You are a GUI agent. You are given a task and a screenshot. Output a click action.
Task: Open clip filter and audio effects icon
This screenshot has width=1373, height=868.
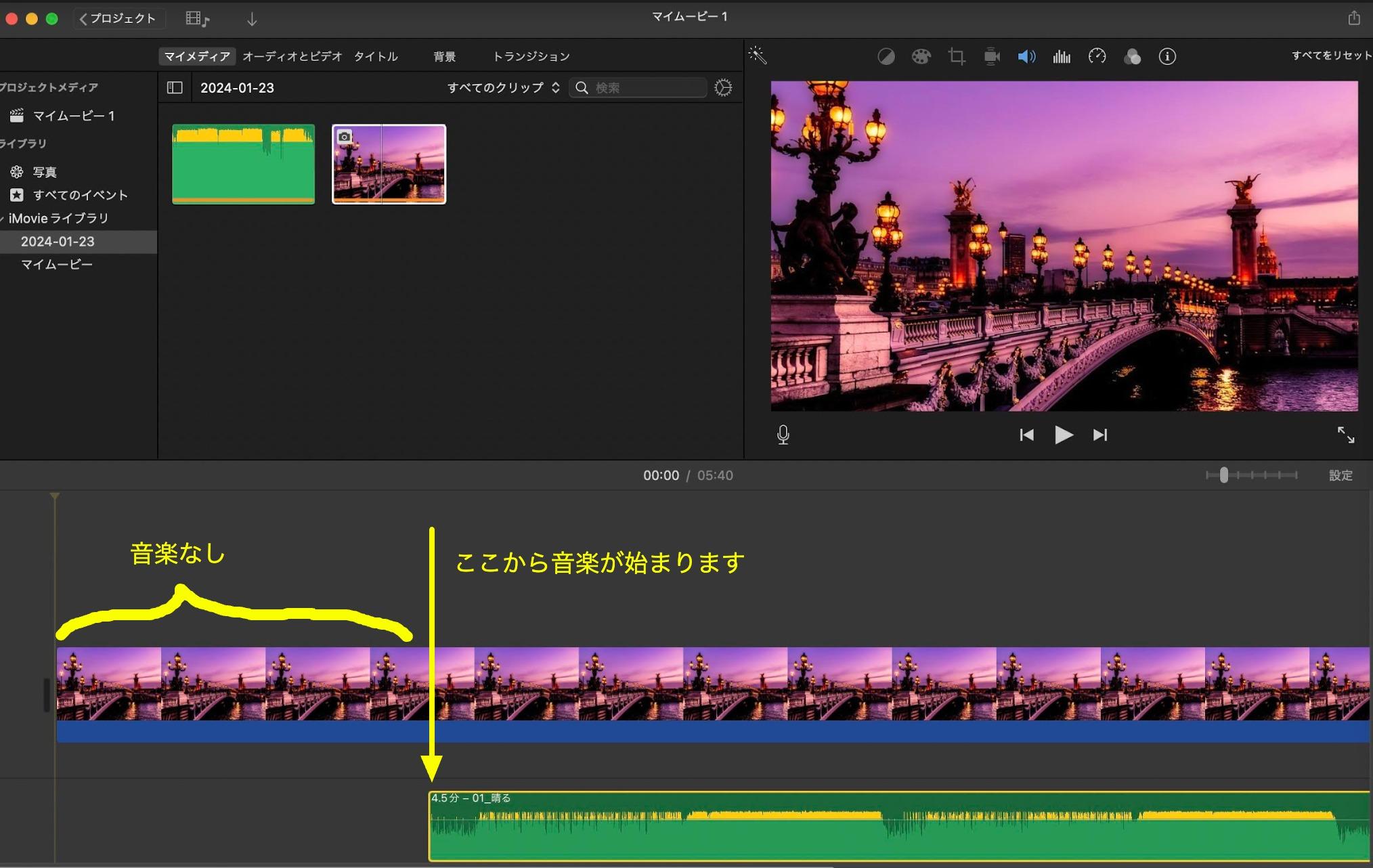coord(1132,56)
